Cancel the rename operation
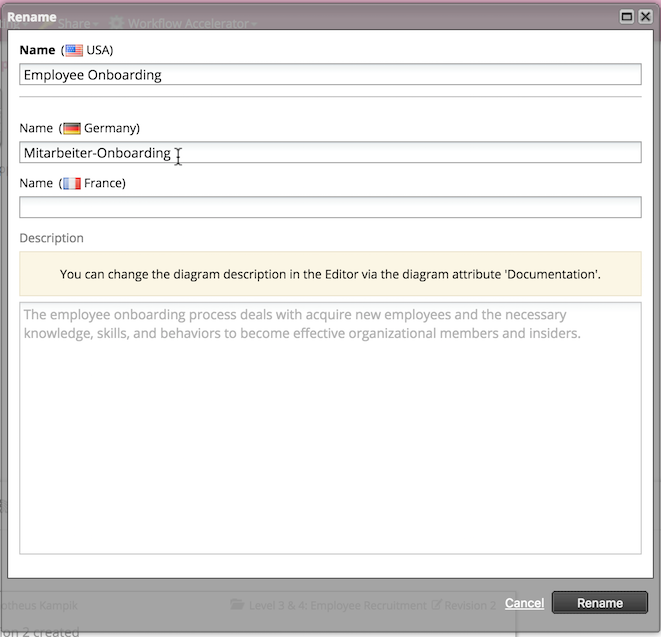This screenshot has height=637, width=661. click(524, 603)
